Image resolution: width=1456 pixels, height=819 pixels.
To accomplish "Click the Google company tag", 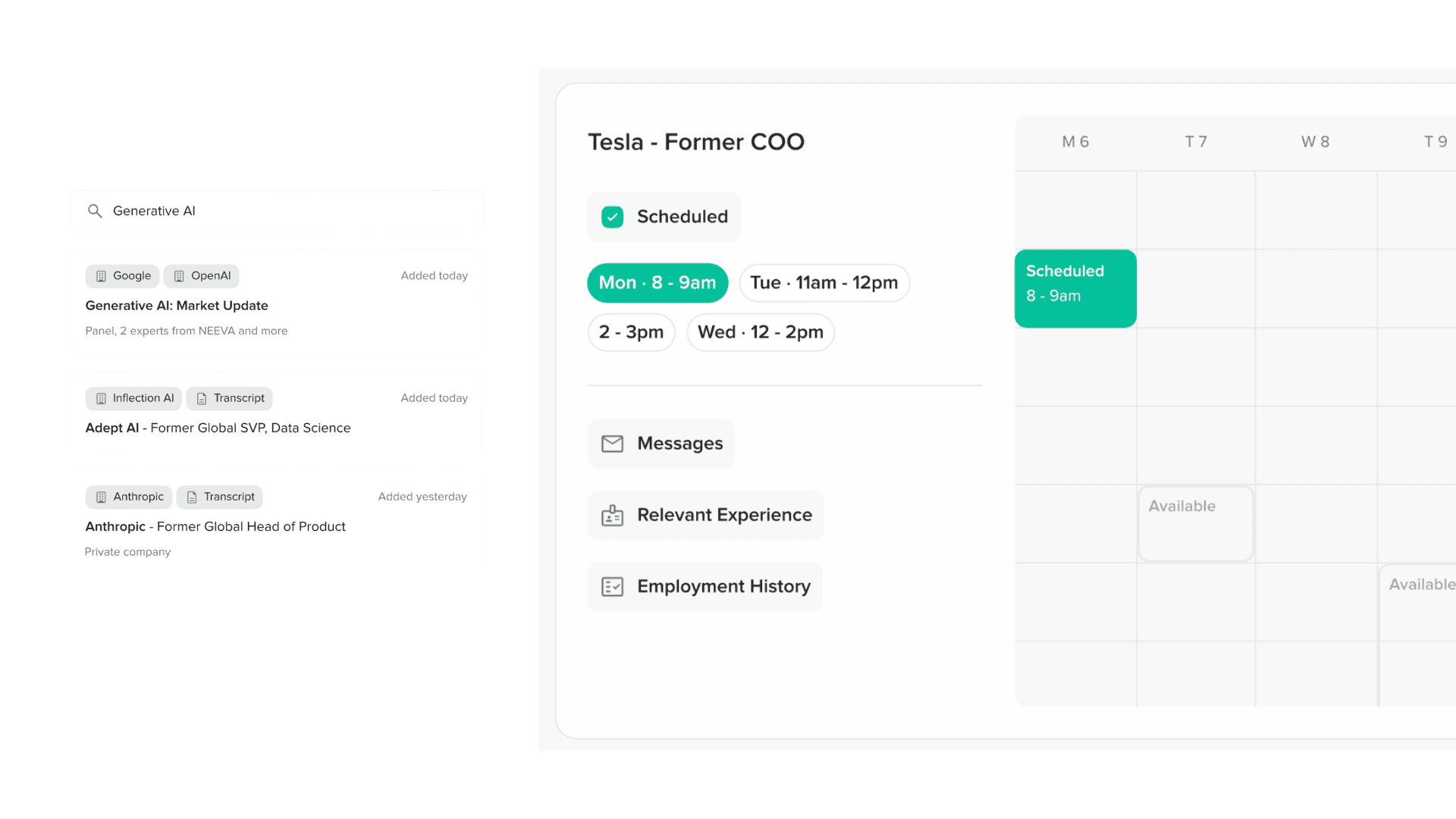I will (122, 276).
